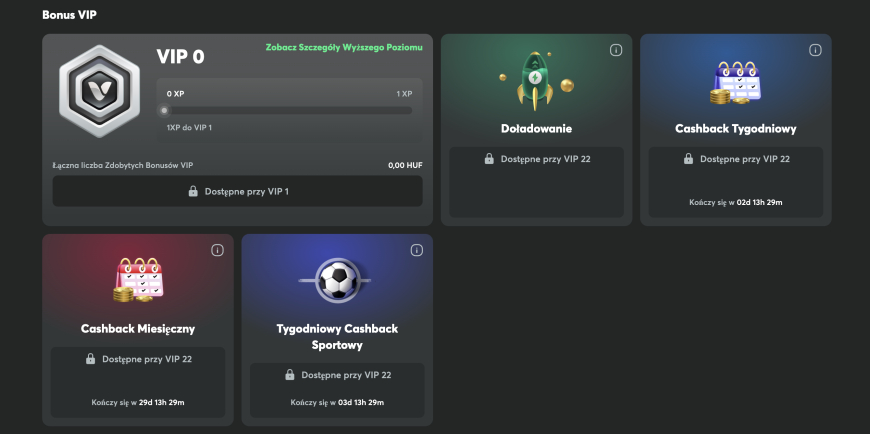Click the 03d 13h 29m countdown timer

(x=361, y=402)
